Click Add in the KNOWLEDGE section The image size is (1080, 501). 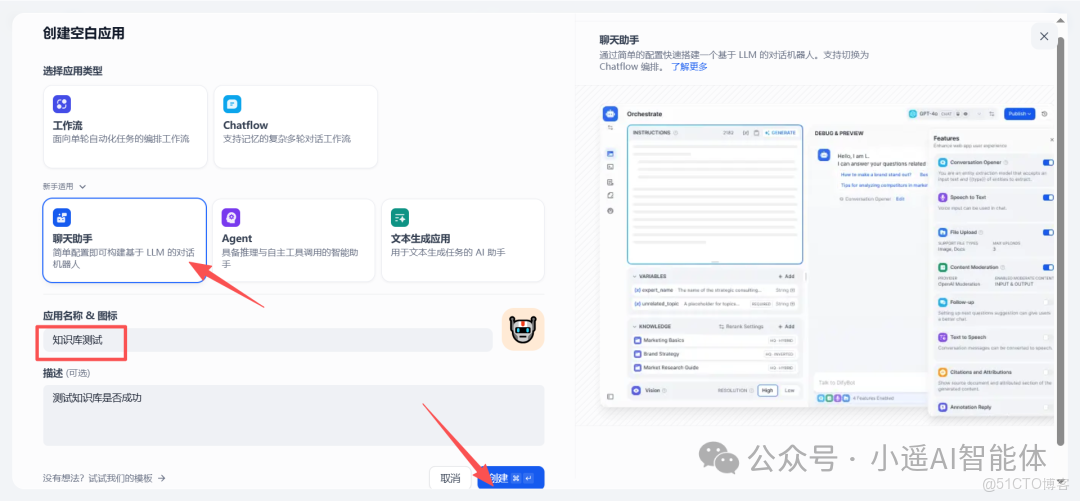pos(786,326)
